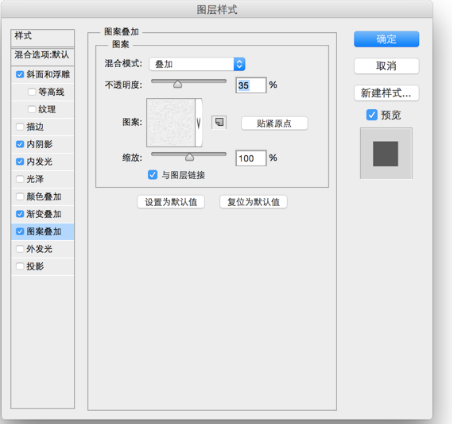
Task: Uncheck the 内发光 checkbox
Action: [x=20, y=162]
